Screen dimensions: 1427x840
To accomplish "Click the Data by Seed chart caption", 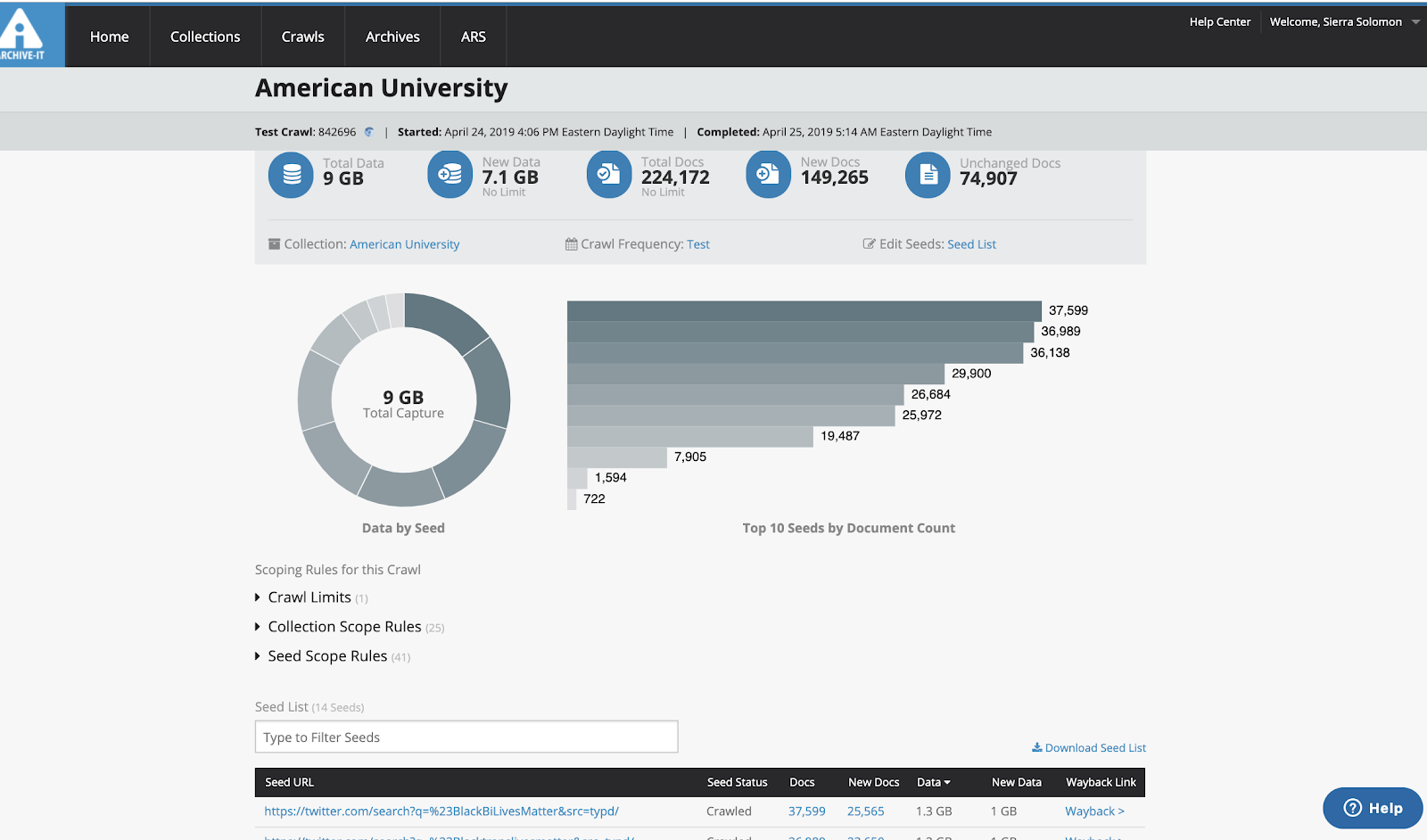I will (x=403, y=528).
